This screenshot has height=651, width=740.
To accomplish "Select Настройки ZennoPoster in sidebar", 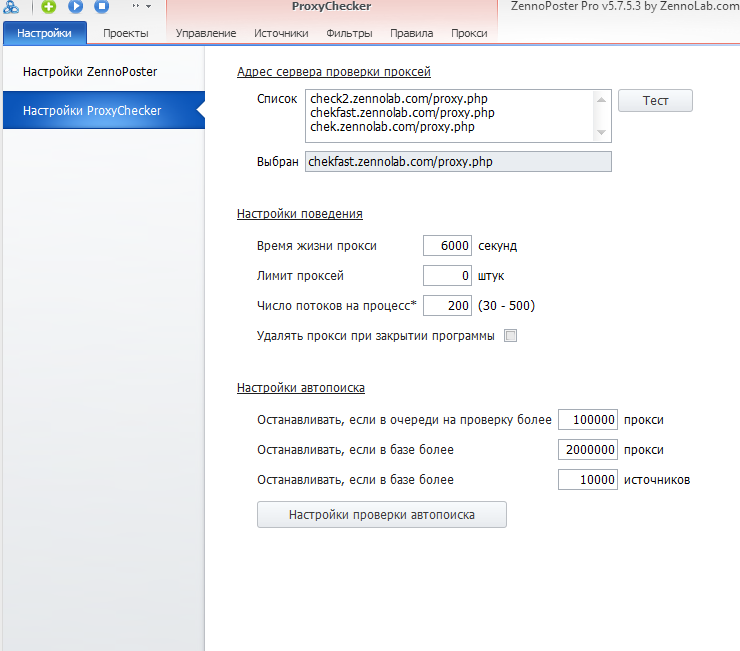I will [104, 72].
